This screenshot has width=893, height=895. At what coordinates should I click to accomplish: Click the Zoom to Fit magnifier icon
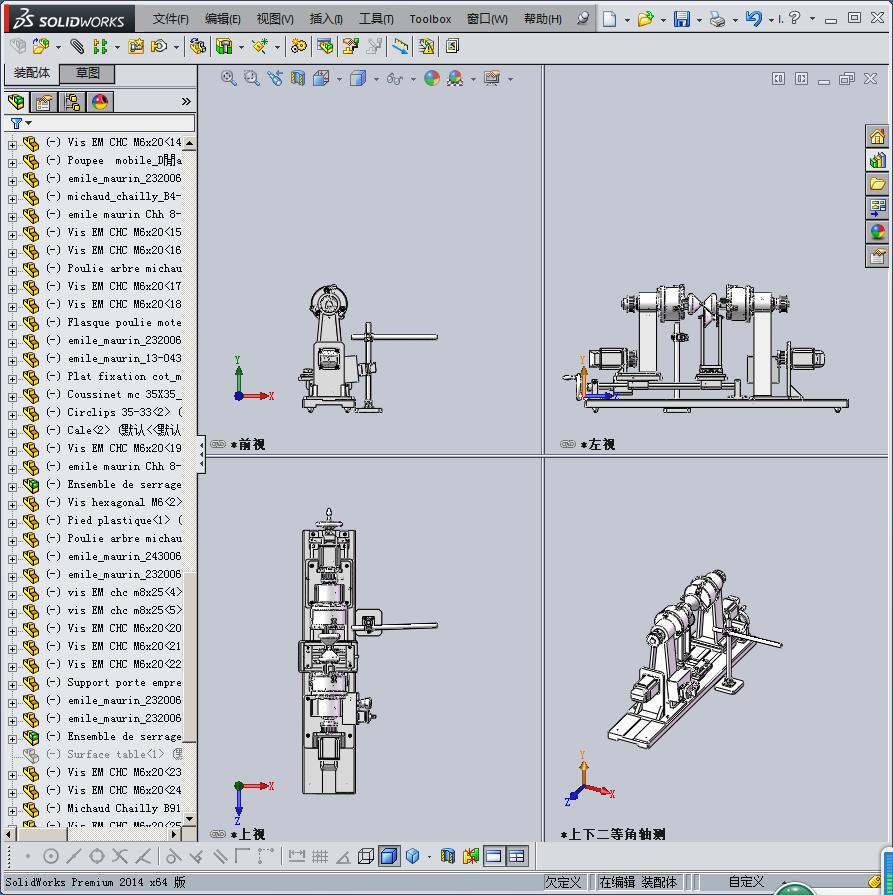tap(229, 78)
